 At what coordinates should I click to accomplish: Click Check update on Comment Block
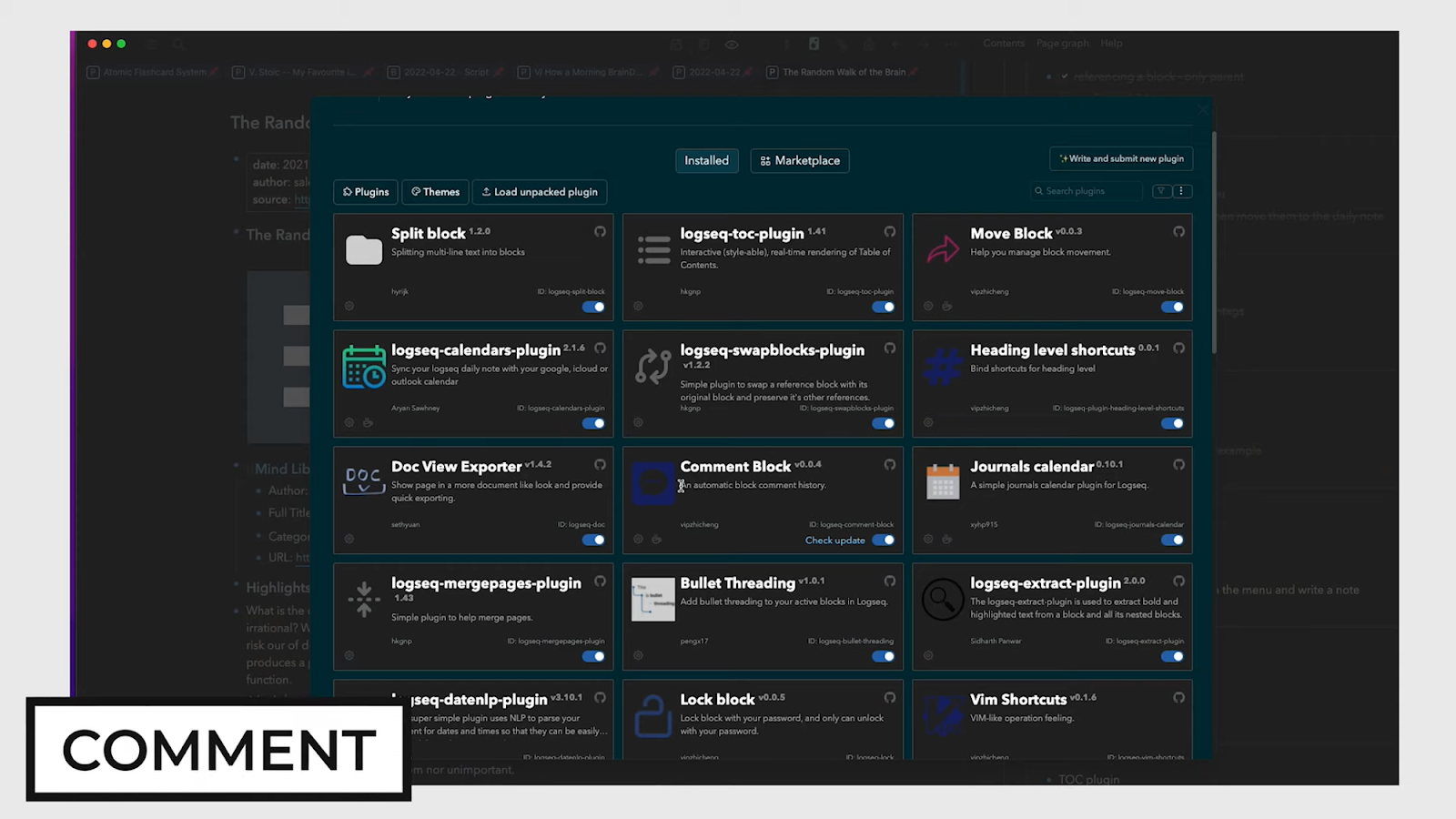(x=834, y=541)
